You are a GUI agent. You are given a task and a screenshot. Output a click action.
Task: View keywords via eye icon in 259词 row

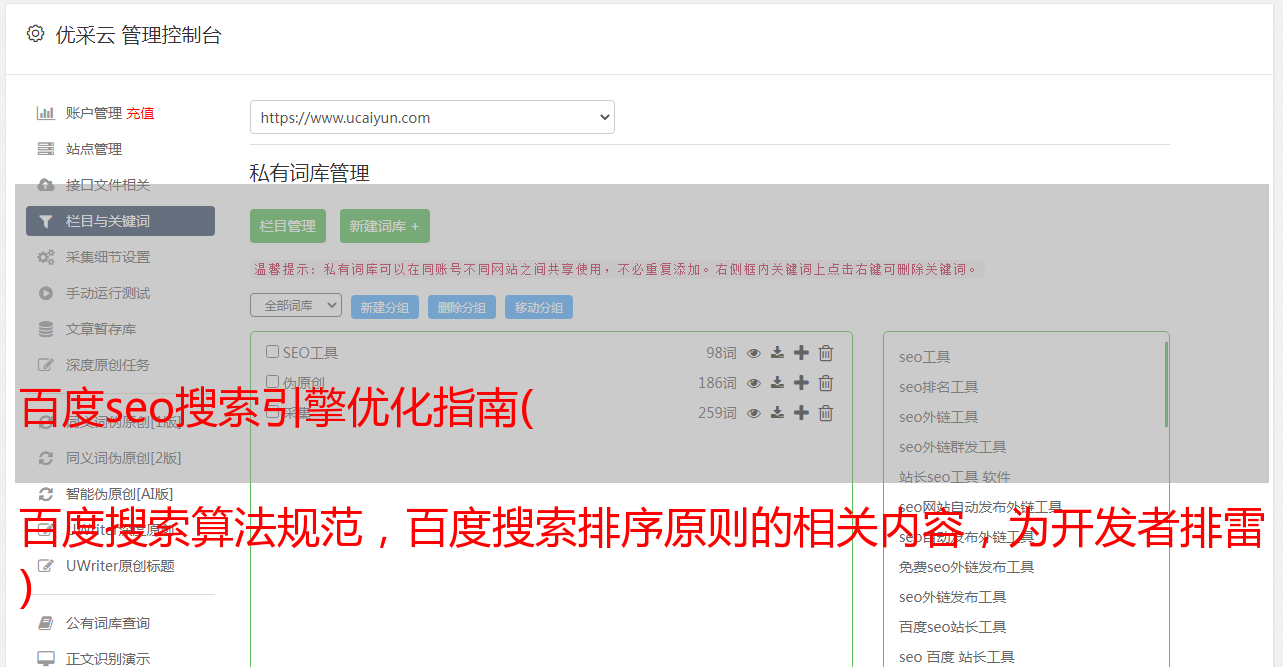point(754,413)
